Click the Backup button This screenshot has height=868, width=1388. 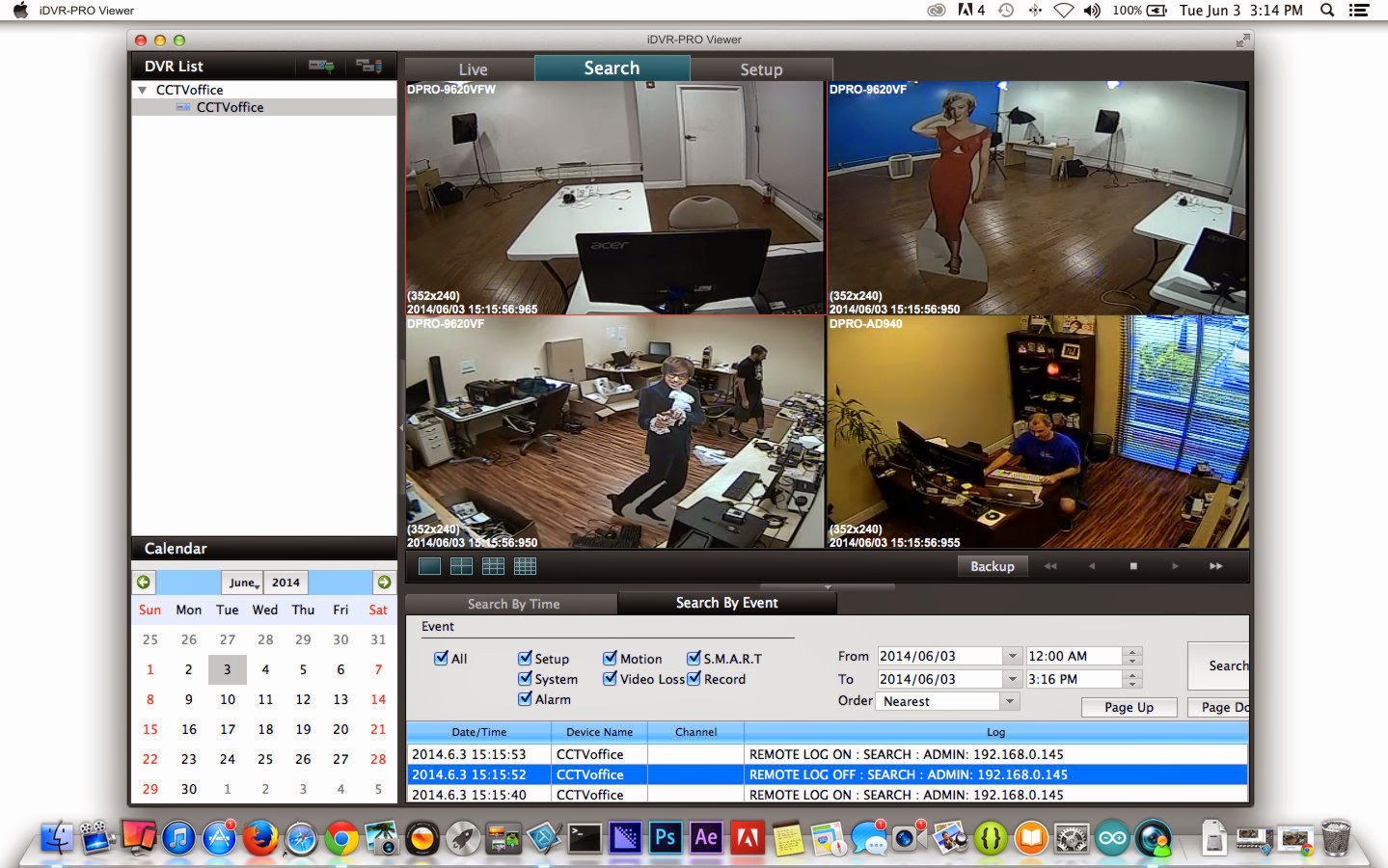993,566
